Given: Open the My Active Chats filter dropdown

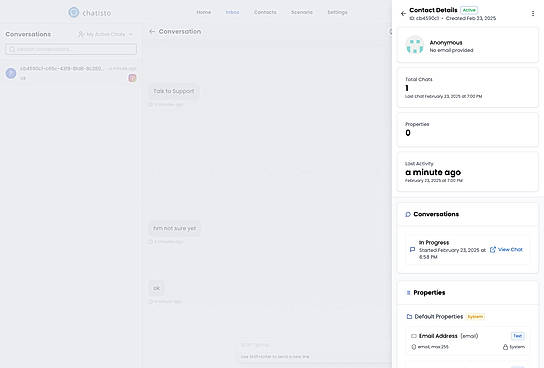Looking at the screenshot, I should click(106, 34).
